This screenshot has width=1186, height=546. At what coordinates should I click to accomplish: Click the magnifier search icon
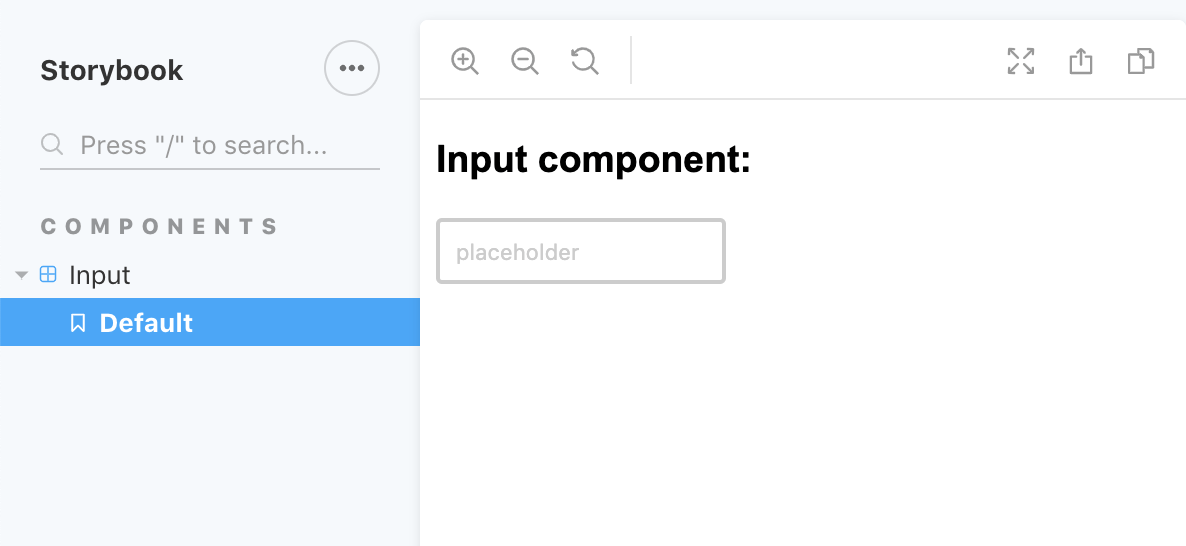pyautogui.click(x=51, y=144)
